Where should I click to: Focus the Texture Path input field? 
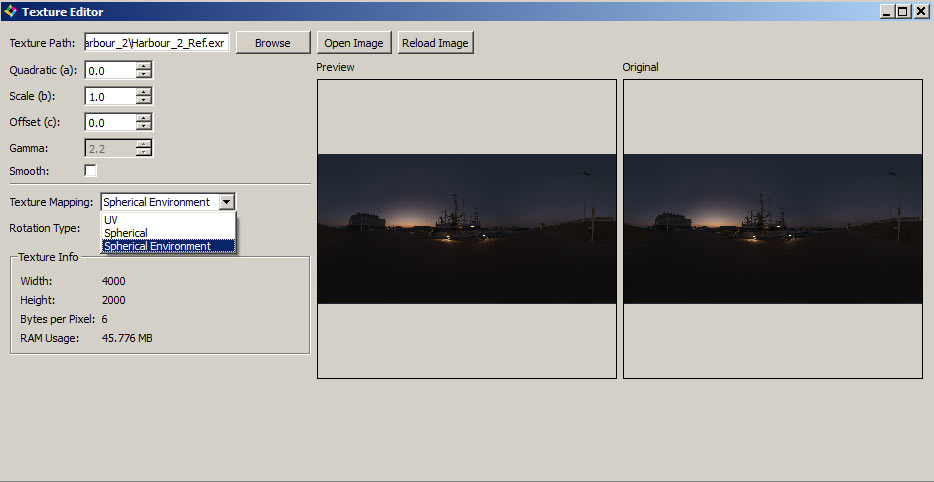pos(157,43)
